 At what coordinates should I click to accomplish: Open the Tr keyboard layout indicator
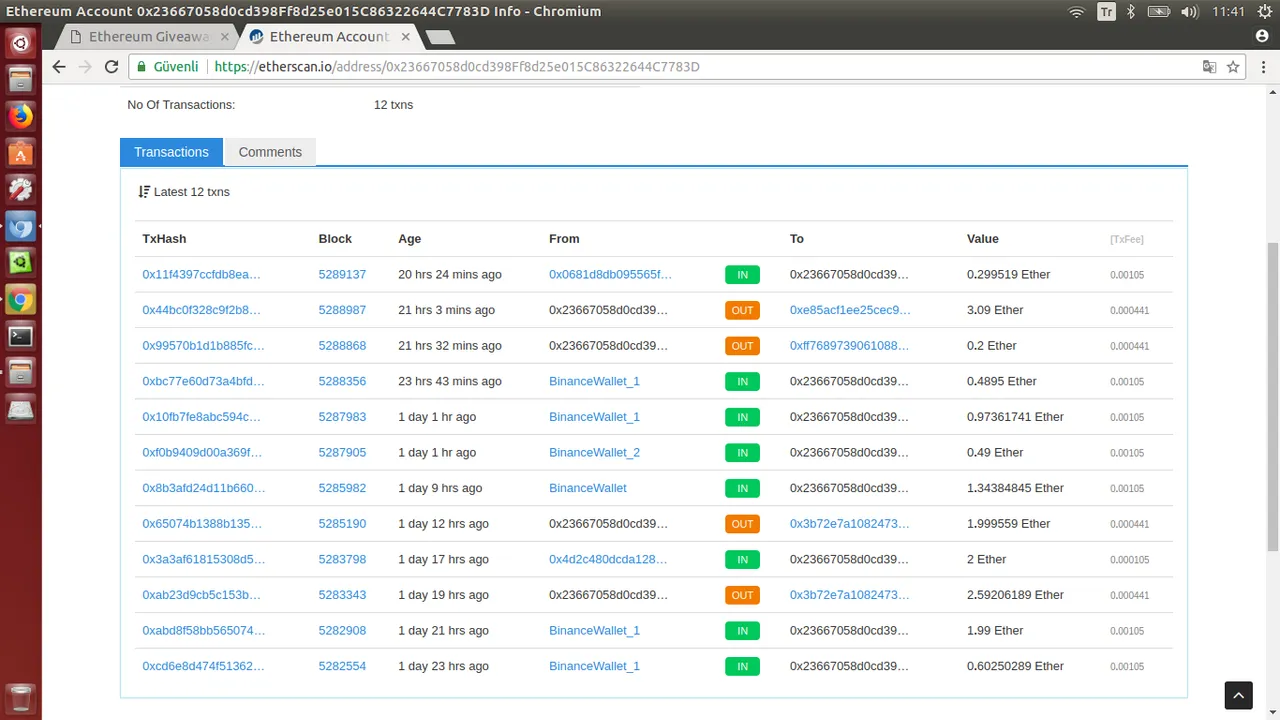coord(1106,12)
